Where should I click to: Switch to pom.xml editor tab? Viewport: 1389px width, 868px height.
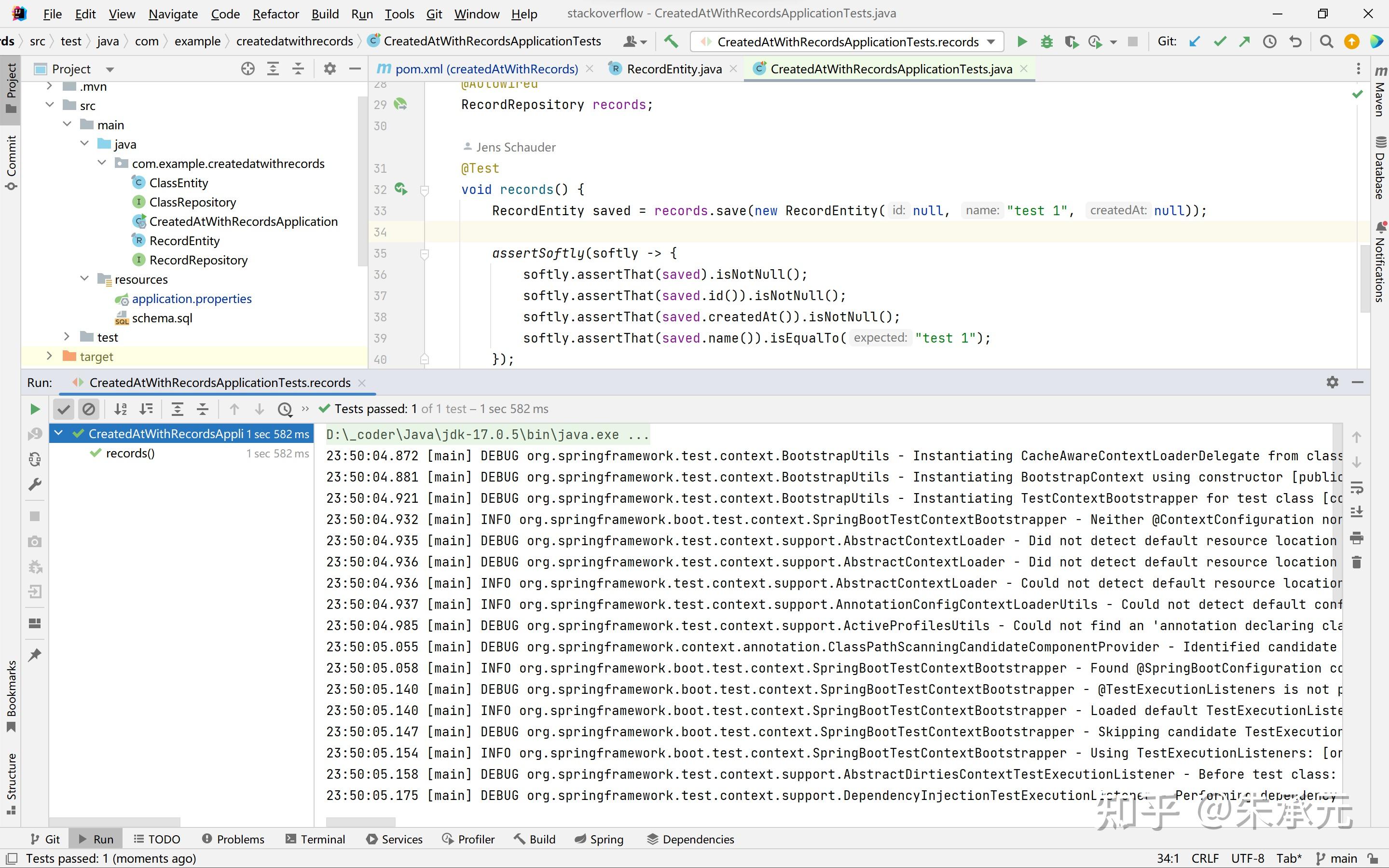pos(486,69)
